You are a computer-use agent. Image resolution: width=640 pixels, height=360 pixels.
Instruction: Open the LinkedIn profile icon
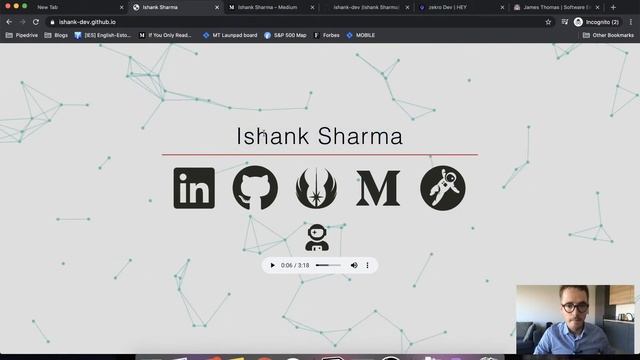point(194,188)
